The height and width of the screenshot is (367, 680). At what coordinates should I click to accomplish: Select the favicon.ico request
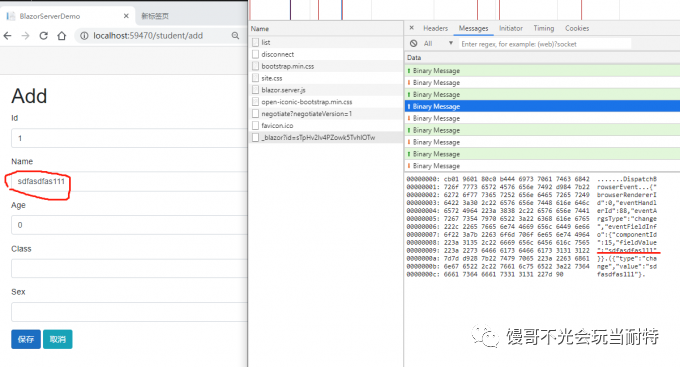click(x=326, y=125)
